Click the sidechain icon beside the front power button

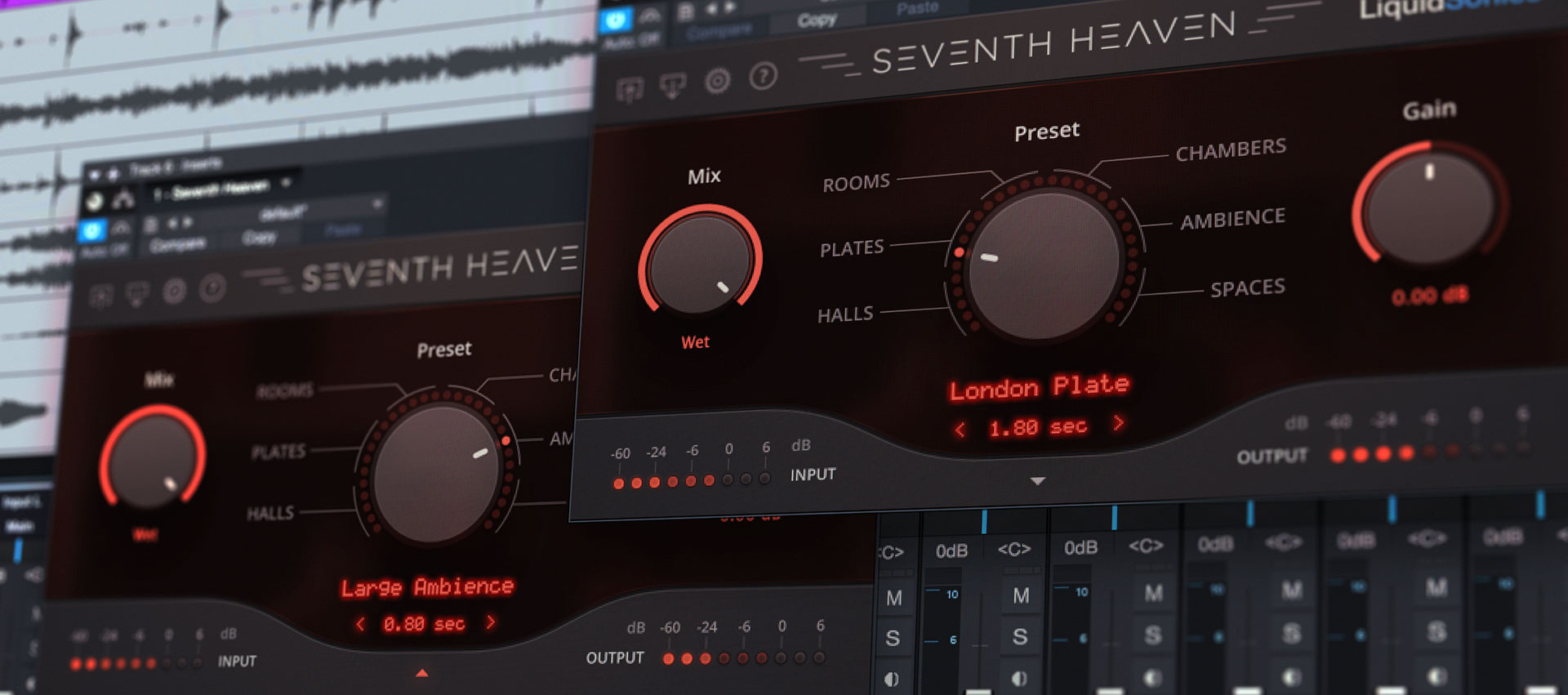point(650,16)
